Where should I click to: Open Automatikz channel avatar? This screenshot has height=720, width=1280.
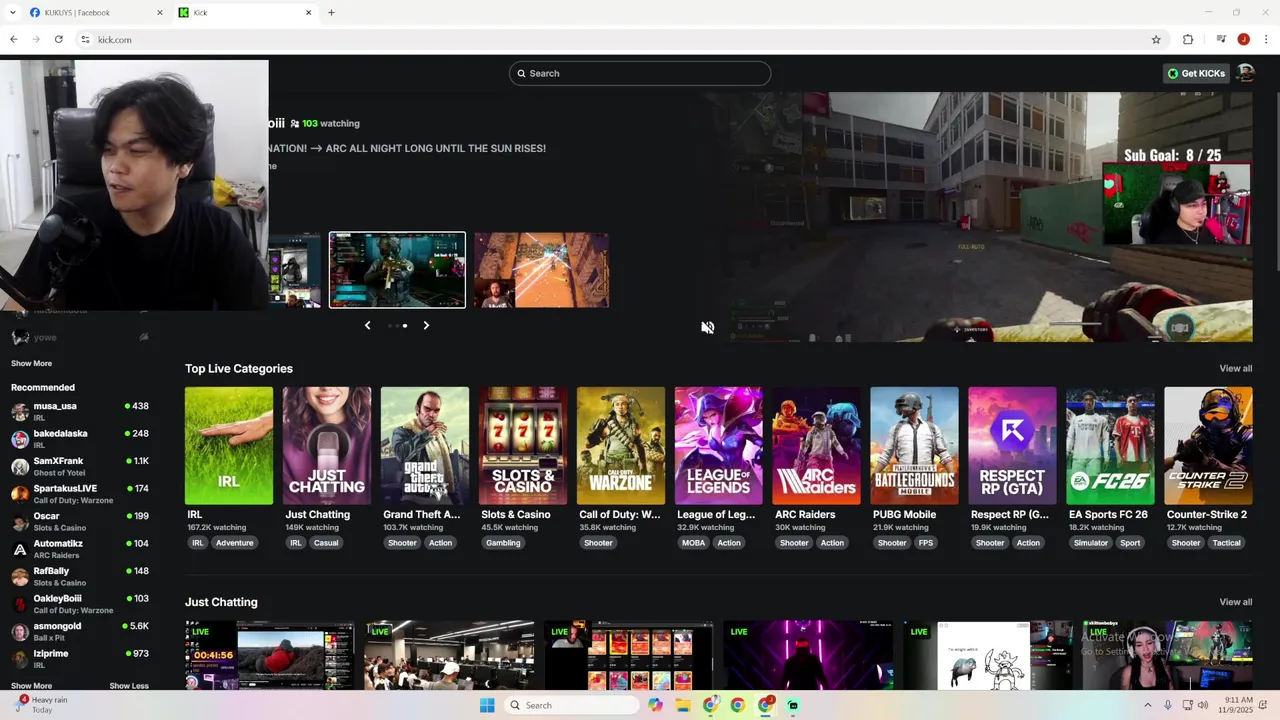[20, 549]
